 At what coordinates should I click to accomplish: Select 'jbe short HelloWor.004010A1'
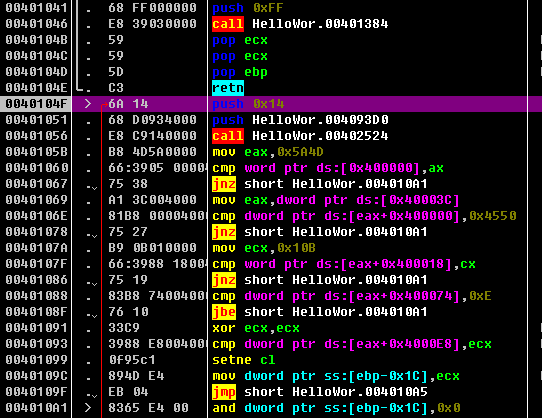click(320, 312)
